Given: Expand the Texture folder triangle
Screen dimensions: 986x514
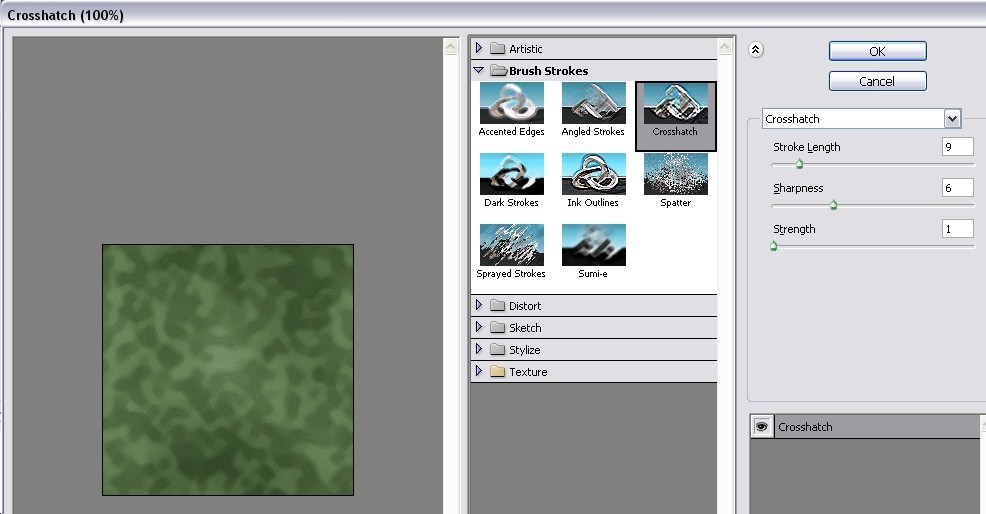Looking at the screenshot, I should (479, 371).
